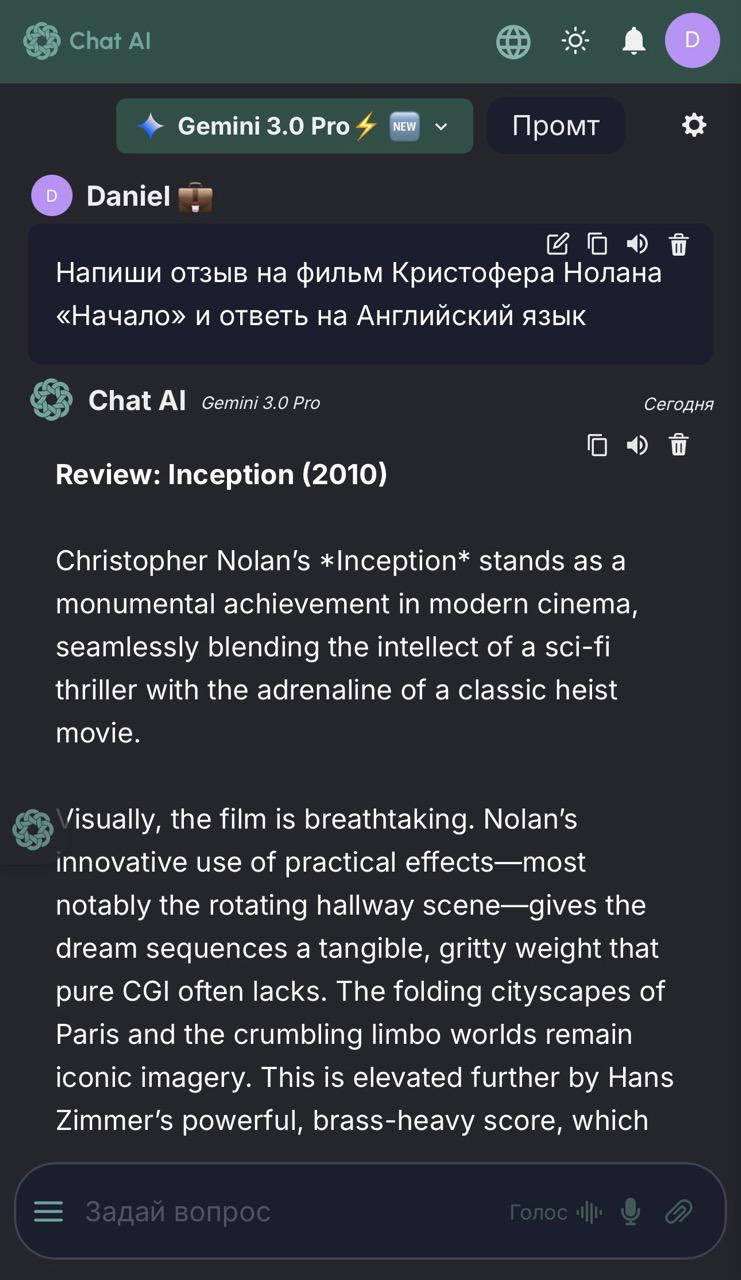This screenshot has width=741, height=1280.
Task: Open the notifications bell
Action: pyautogui.click(x=633, y=41)
